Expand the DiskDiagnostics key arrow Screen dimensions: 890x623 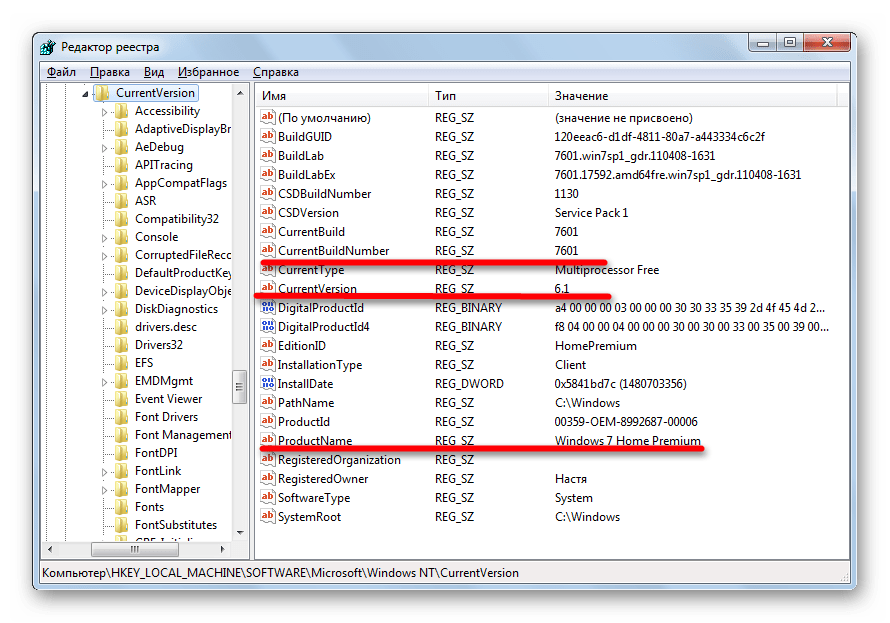(104, 310)
